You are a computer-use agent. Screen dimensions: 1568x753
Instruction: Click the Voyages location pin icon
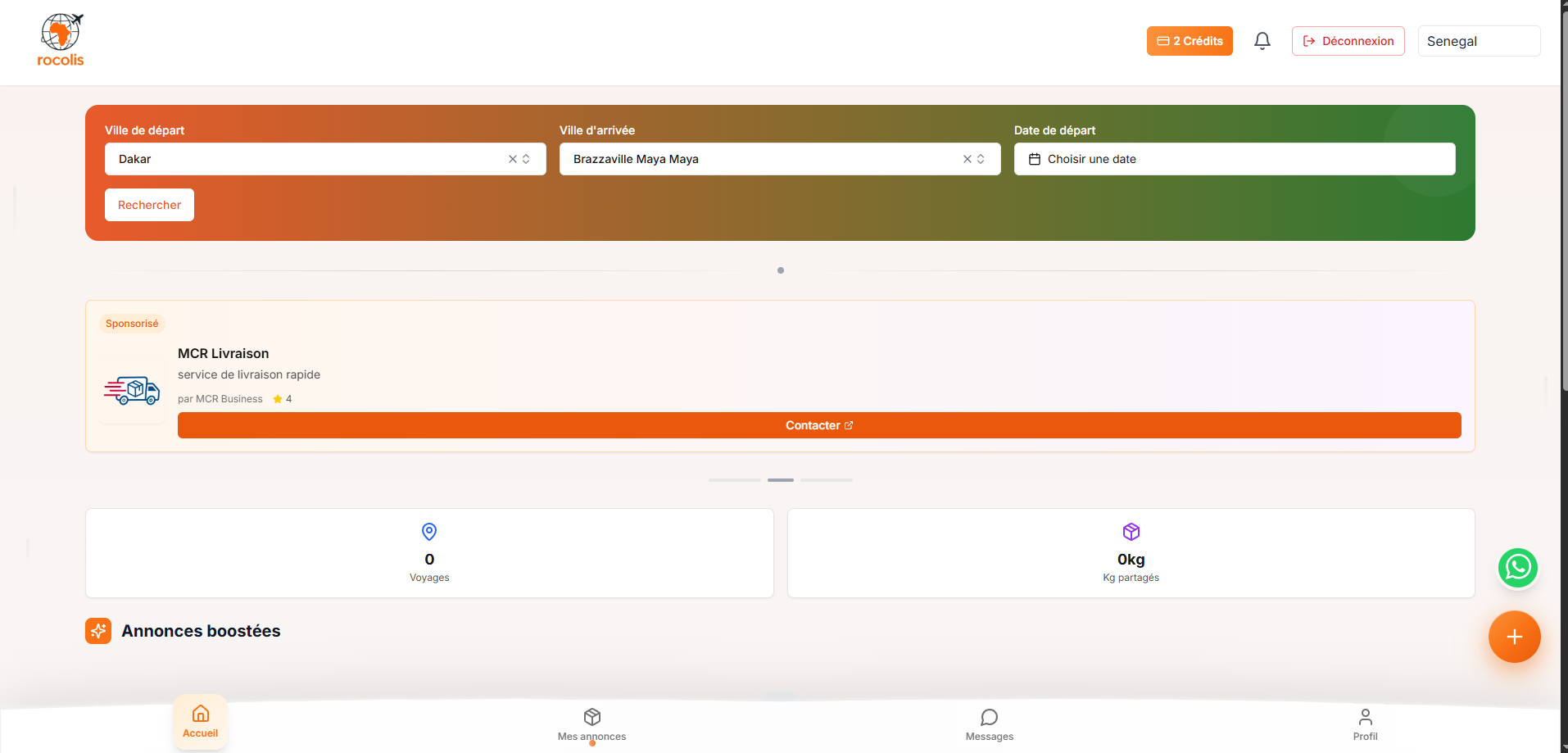(429, 532)
